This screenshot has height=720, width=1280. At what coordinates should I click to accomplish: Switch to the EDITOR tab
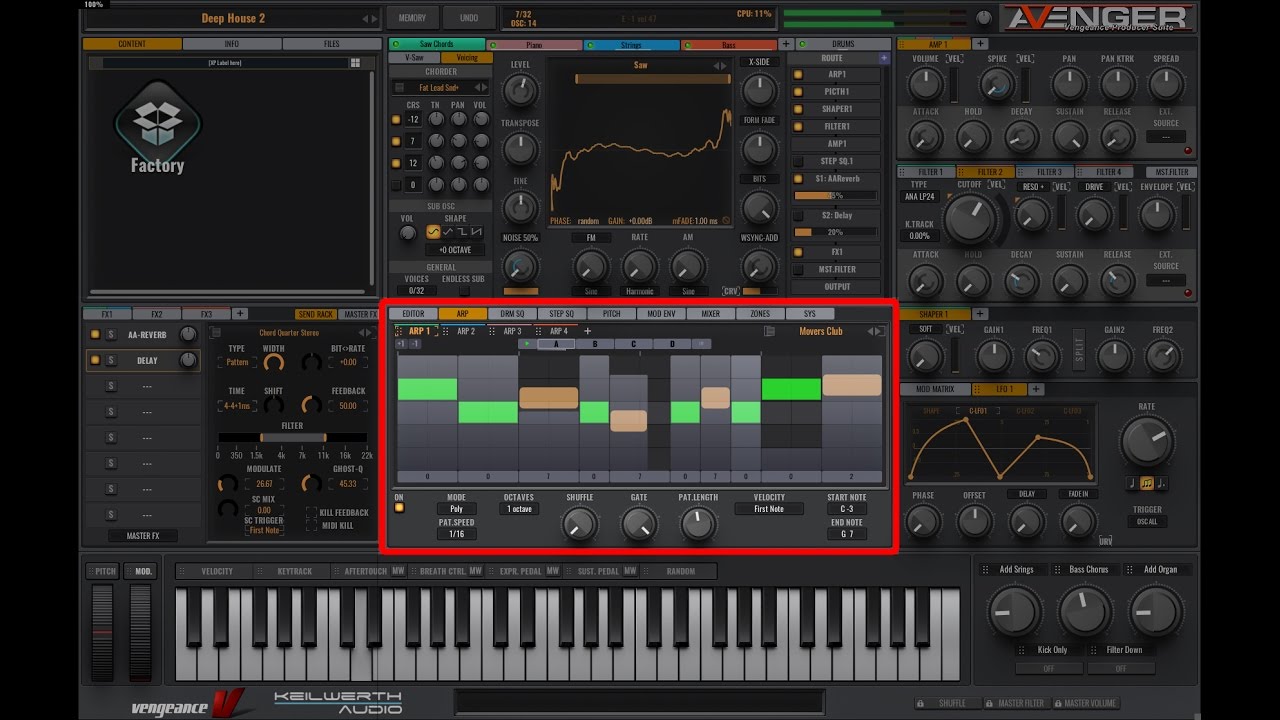(413, 314)
